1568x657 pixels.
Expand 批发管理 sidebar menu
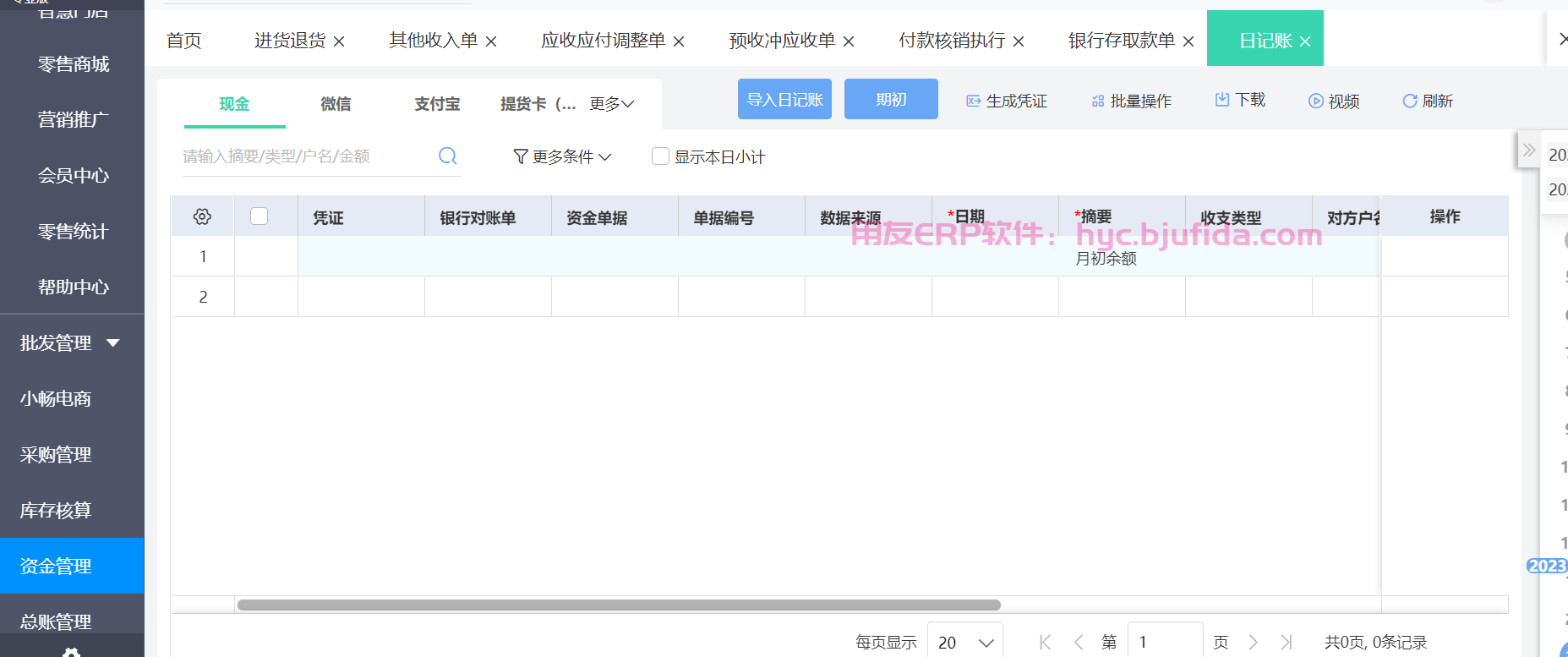click(71, 342)
